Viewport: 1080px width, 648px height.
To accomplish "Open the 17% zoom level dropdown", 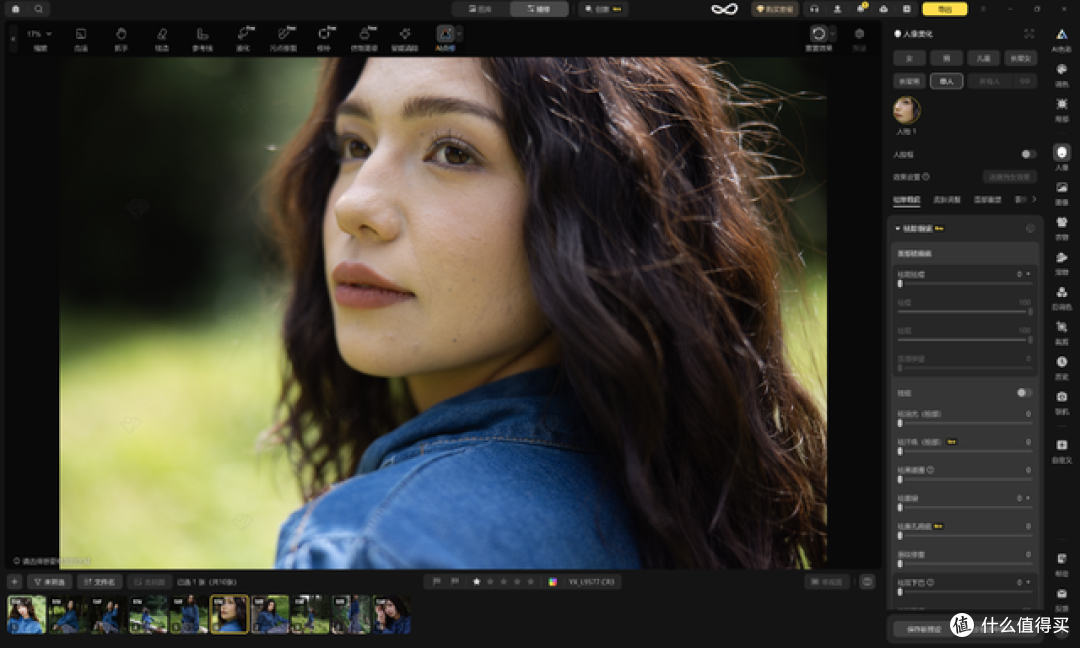I will 40,34.
